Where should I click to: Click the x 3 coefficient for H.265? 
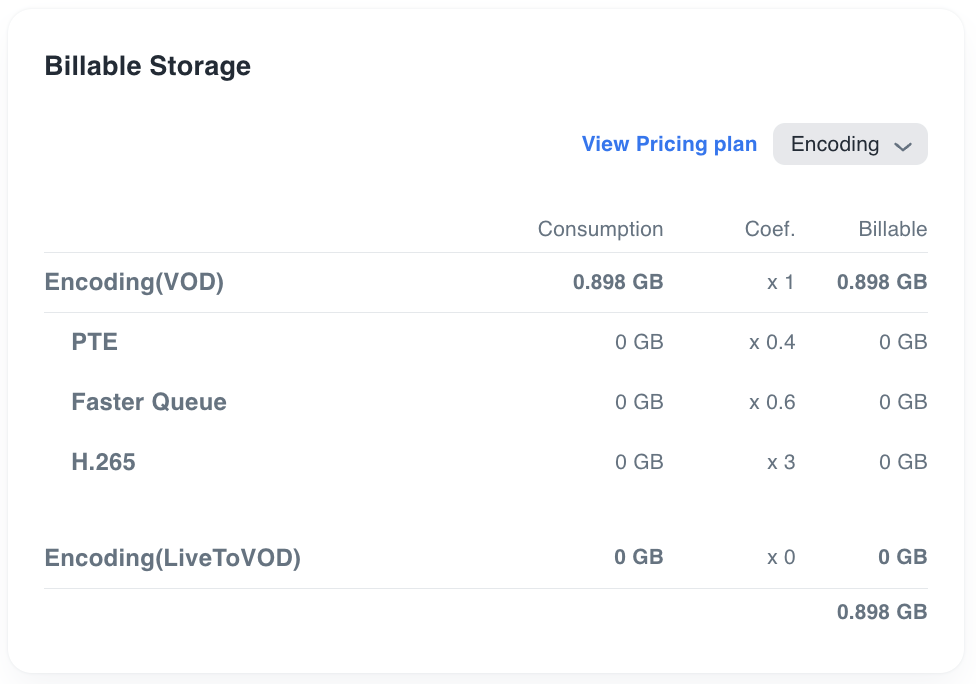781,462
